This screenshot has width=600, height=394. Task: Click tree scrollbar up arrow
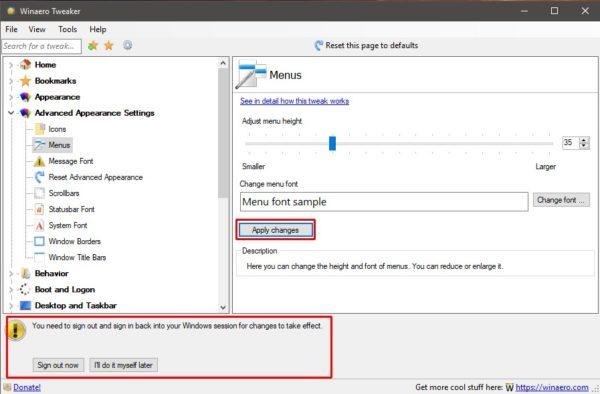(223, 63)
